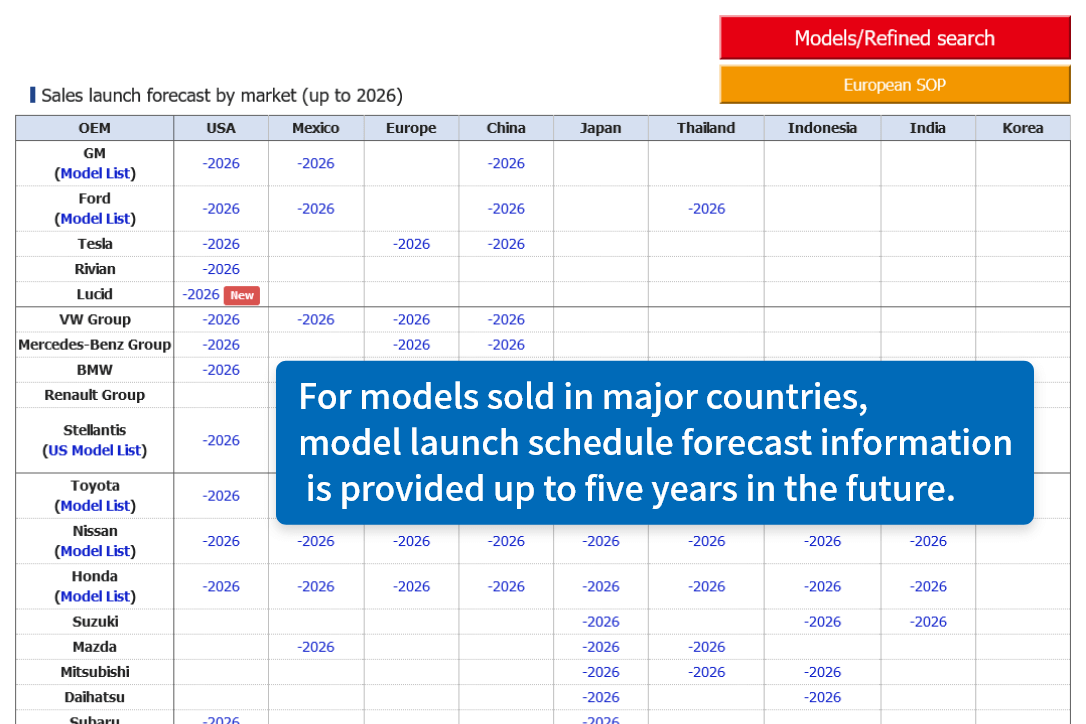This screenshot has height=724, width=1086.
Task: View Honda's -2026 China forecast
Action: 506,586
